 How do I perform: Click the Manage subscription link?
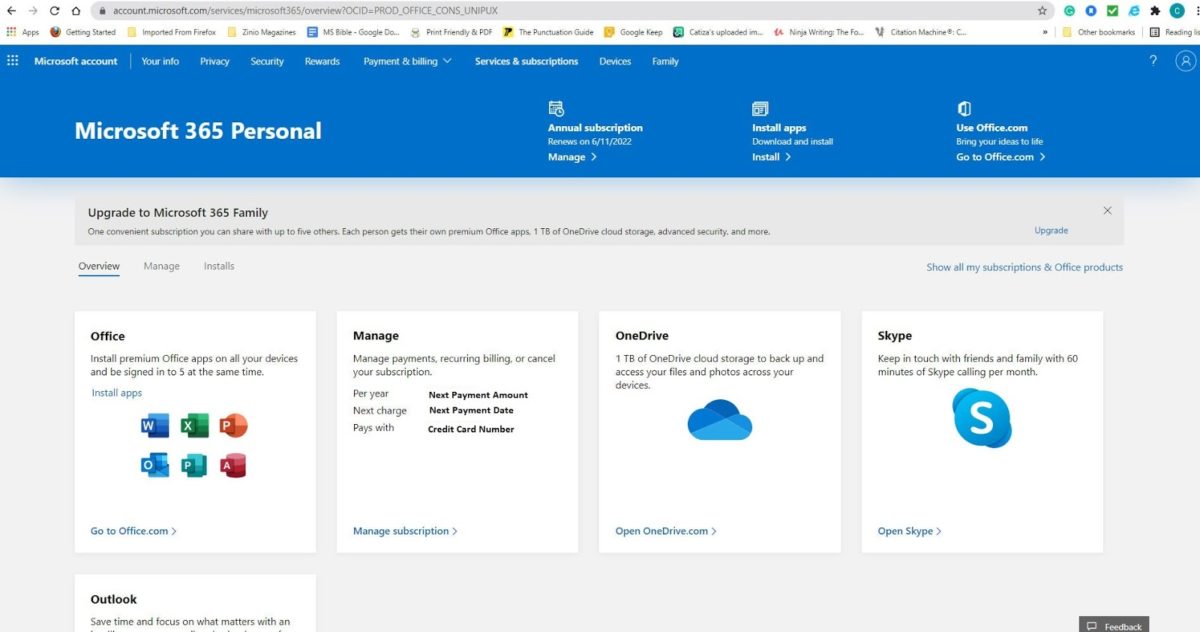(405, 531)
